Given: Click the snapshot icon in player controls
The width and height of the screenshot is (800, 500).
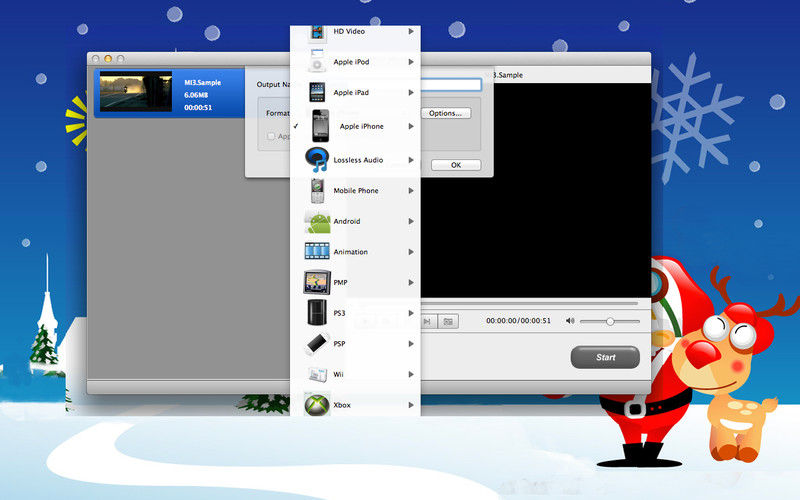Looking at the screenshot, I should click(x=448, y=321).
